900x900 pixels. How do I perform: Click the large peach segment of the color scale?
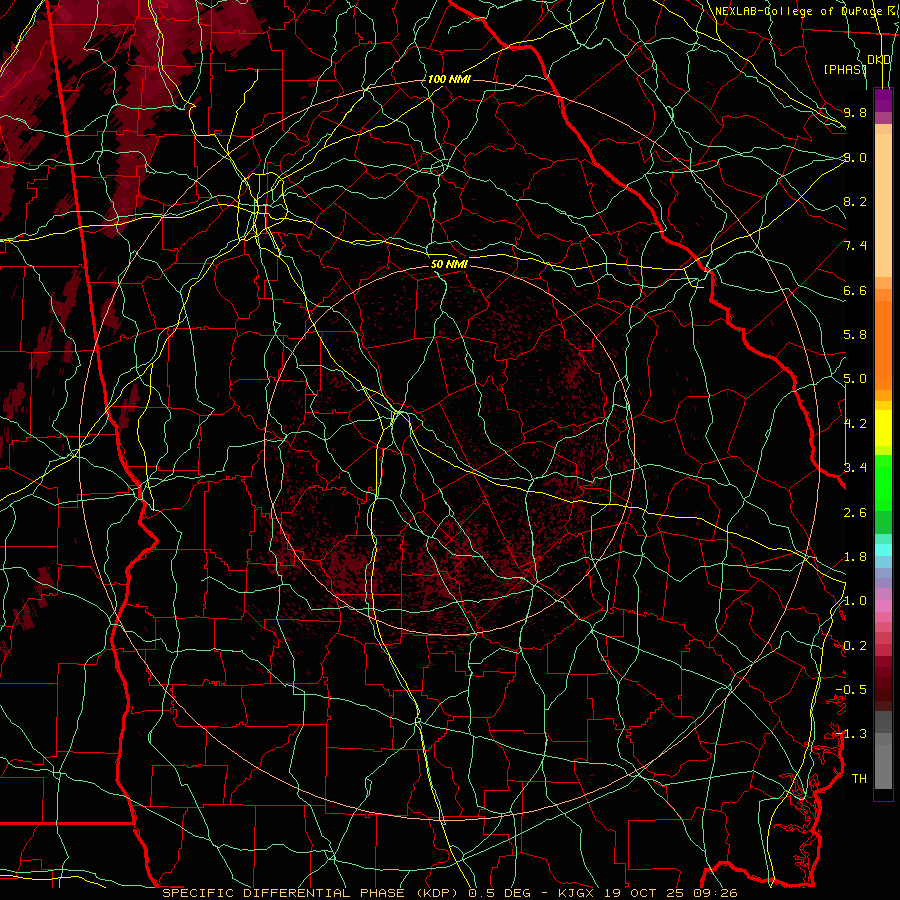883,205
